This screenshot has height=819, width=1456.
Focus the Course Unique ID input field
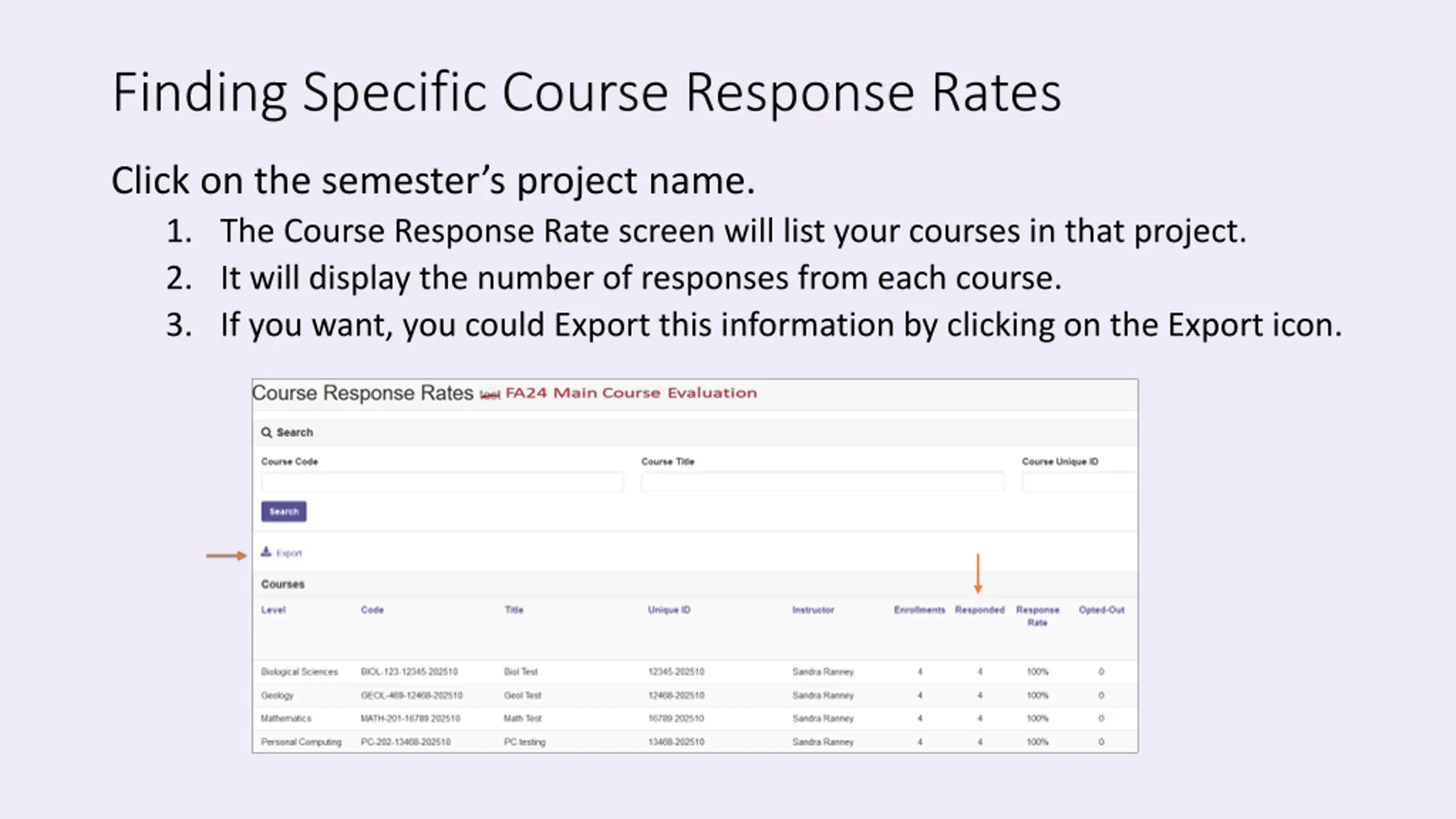point(1079,482)
